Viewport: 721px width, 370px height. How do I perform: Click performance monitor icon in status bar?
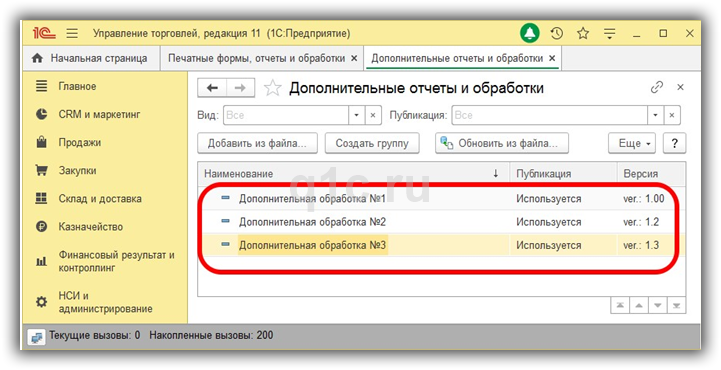point(36,337)
